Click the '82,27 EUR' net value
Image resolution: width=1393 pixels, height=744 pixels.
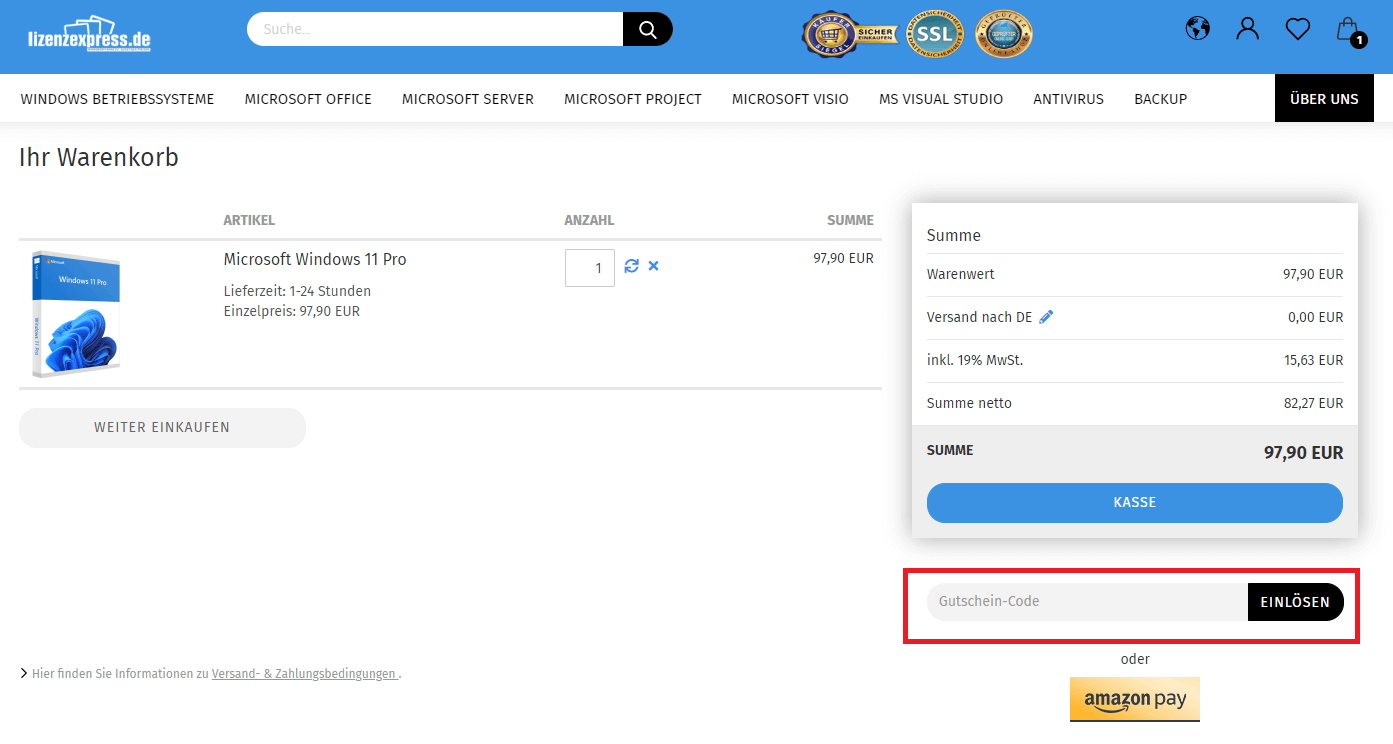pos(1313,403)
